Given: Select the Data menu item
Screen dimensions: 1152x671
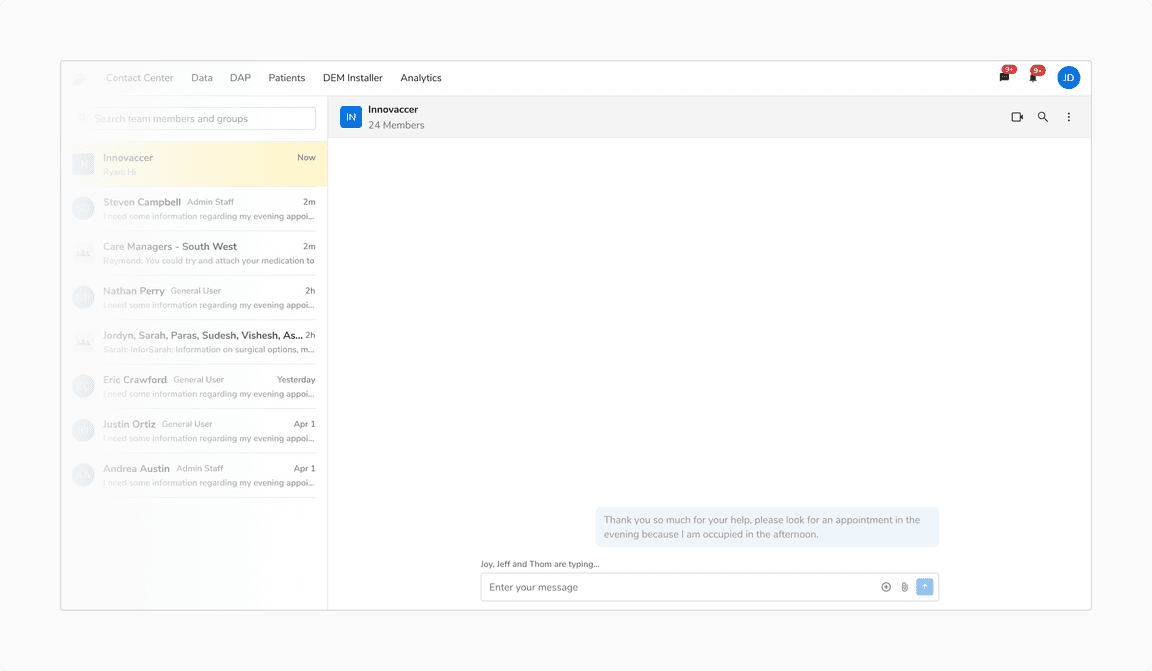Looking at the screenshot, I should coord(202,77).
